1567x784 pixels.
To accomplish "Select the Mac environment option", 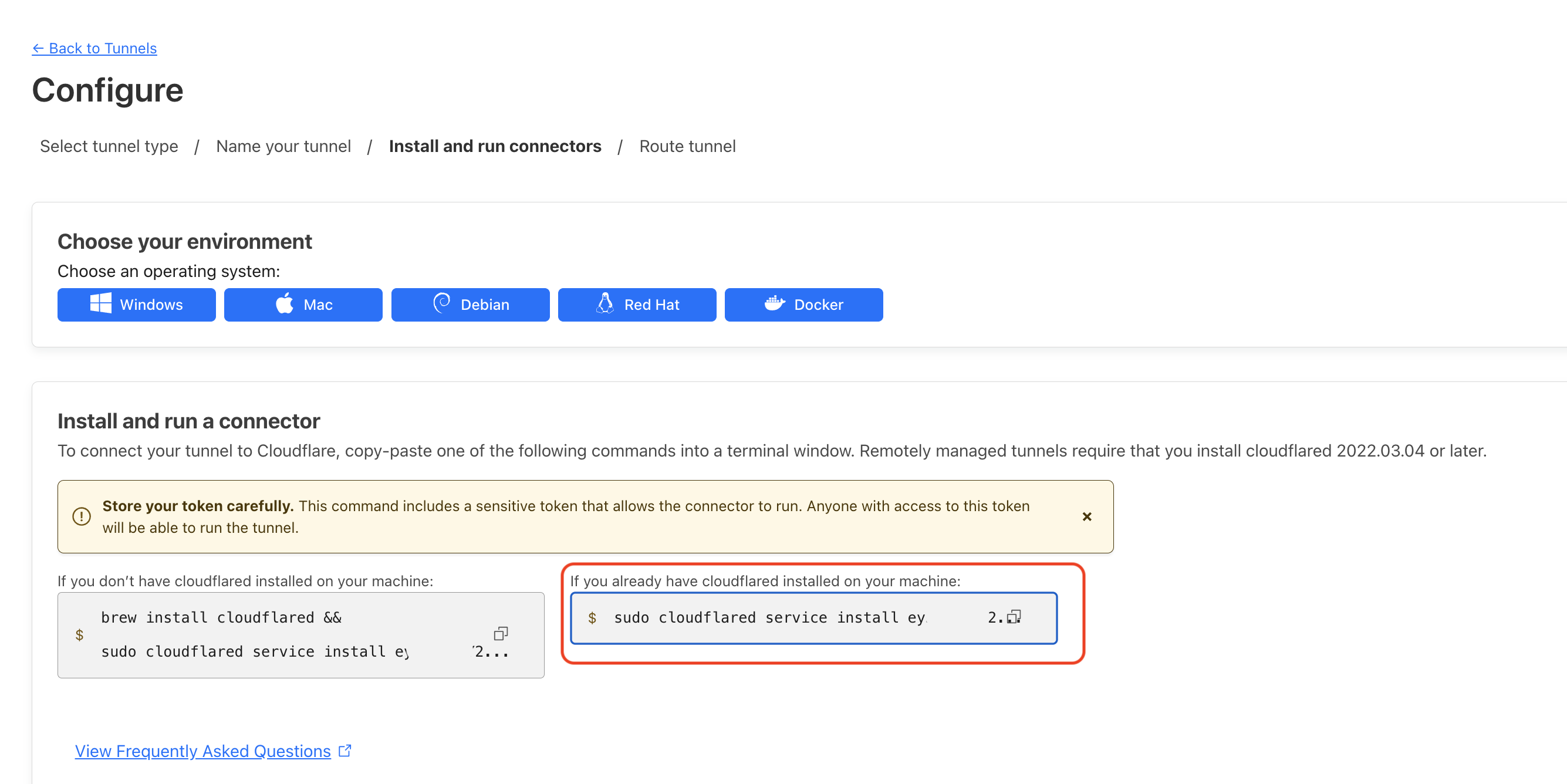I will click(303, 305).
